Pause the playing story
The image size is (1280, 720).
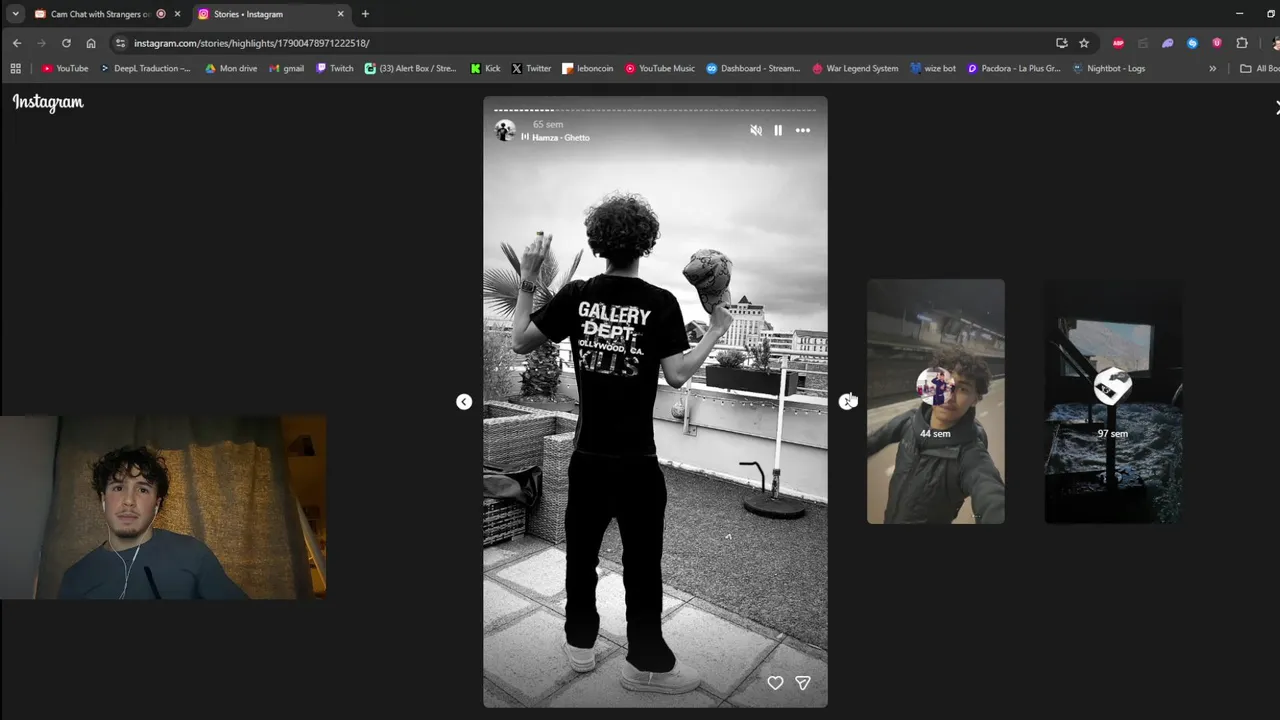[x=778, y=130]
